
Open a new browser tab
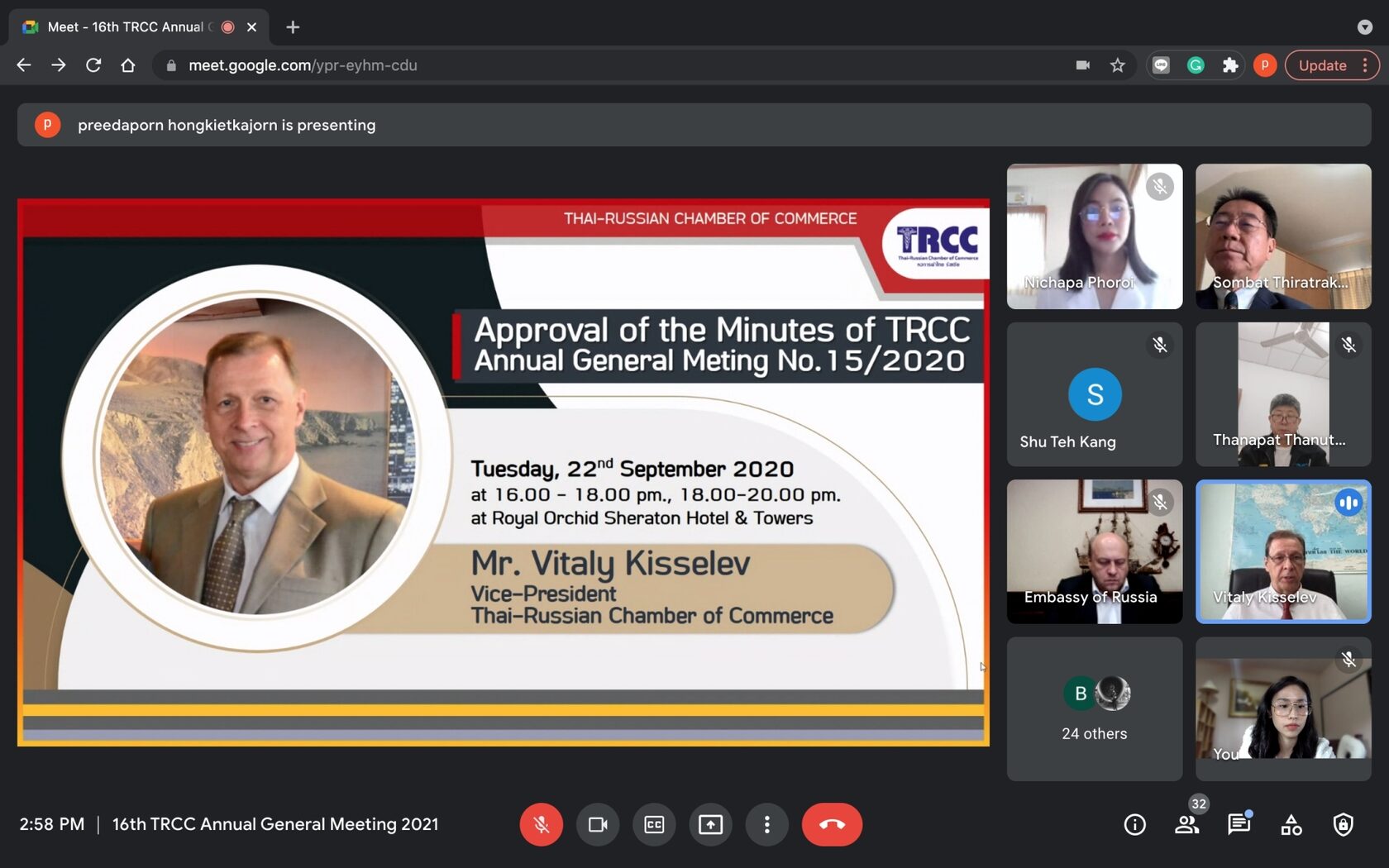293,27
